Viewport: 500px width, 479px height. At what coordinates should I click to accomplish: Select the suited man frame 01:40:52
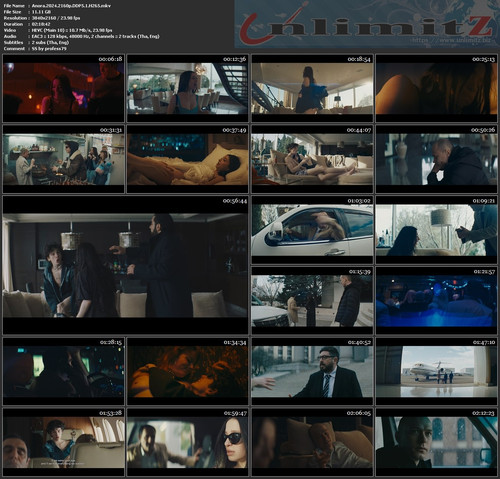click(x=312, y=371)
